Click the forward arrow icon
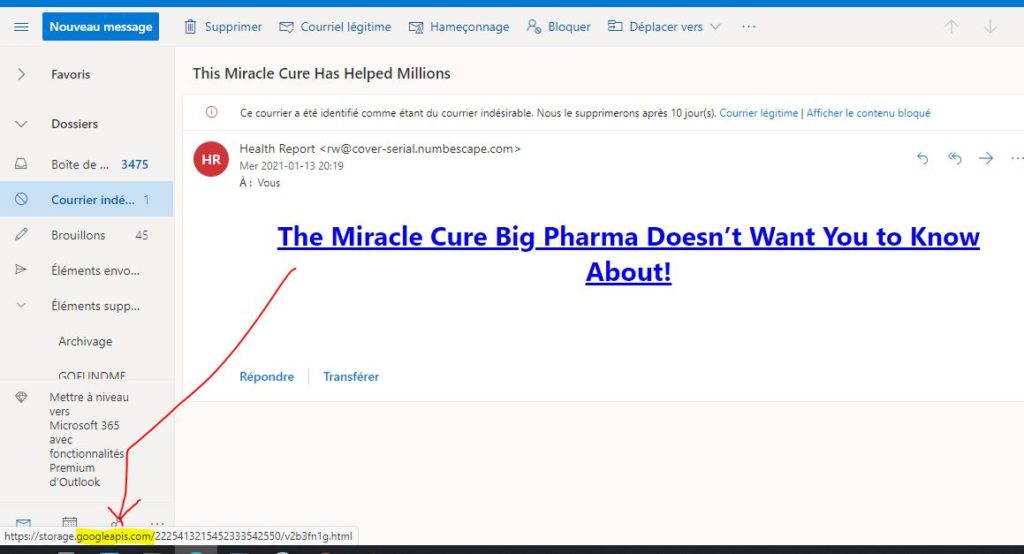The width and height of the screenshot is (1024, 554). click(x=986, y=158)
